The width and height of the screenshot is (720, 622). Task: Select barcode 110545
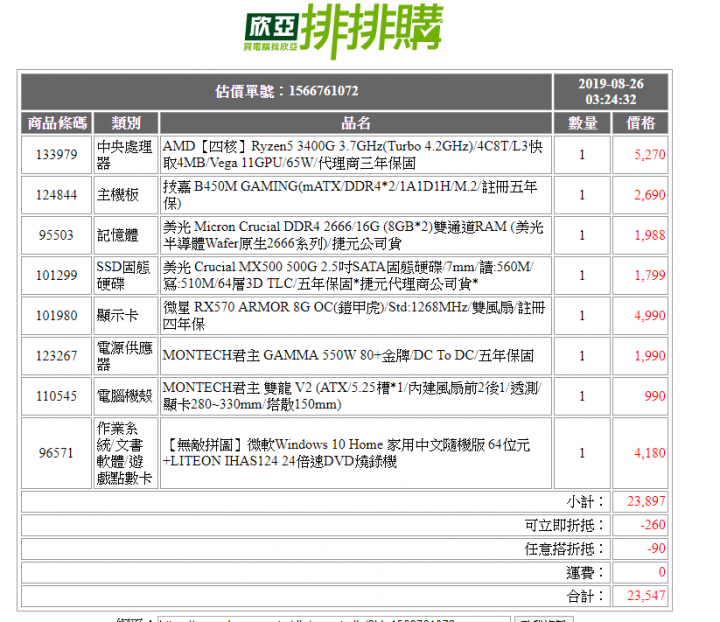(56, 396)
